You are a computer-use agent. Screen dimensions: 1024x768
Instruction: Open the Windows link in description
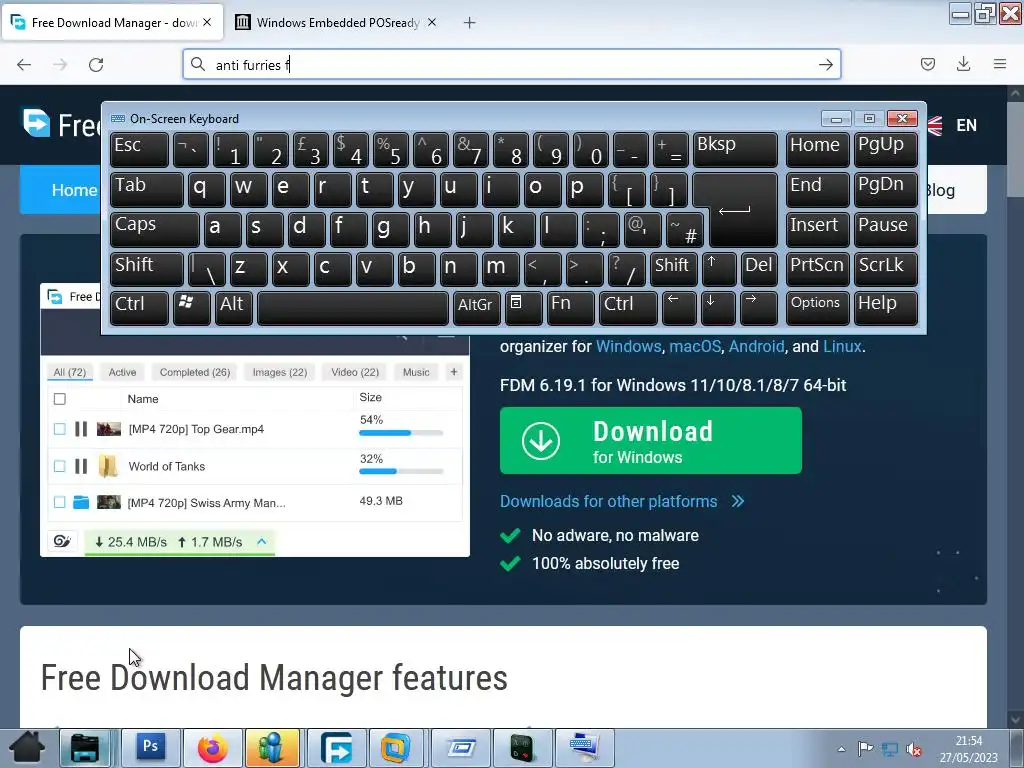[628, 346]
